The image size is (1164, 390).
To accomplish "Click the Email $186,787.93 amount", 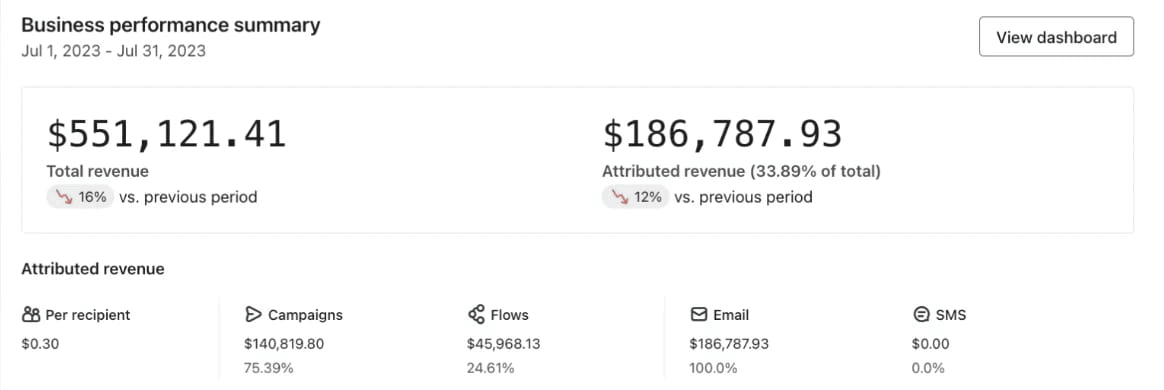I will [729, 344].
